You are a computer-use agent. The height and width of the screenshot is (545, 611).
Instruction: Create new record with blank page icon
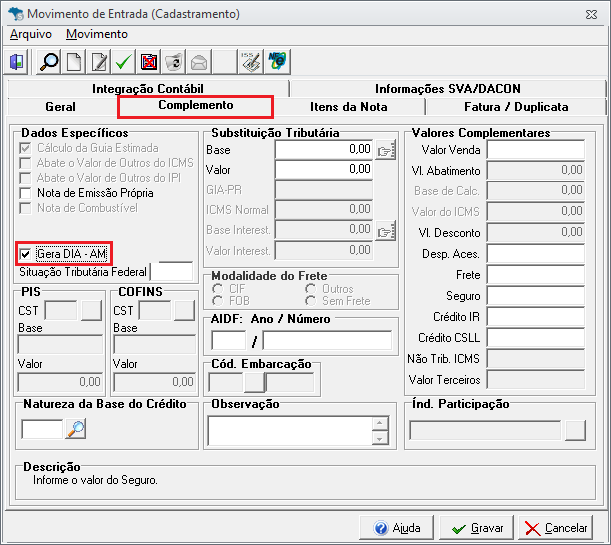coord(74,62)
